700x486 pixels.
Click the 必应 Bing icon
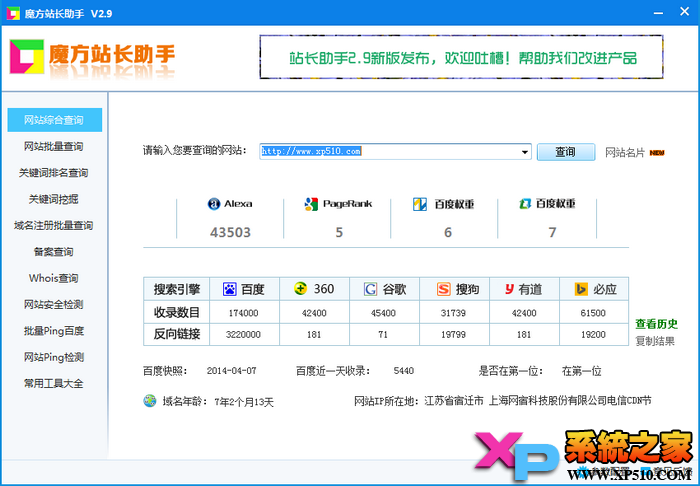[x=581, y=289]
